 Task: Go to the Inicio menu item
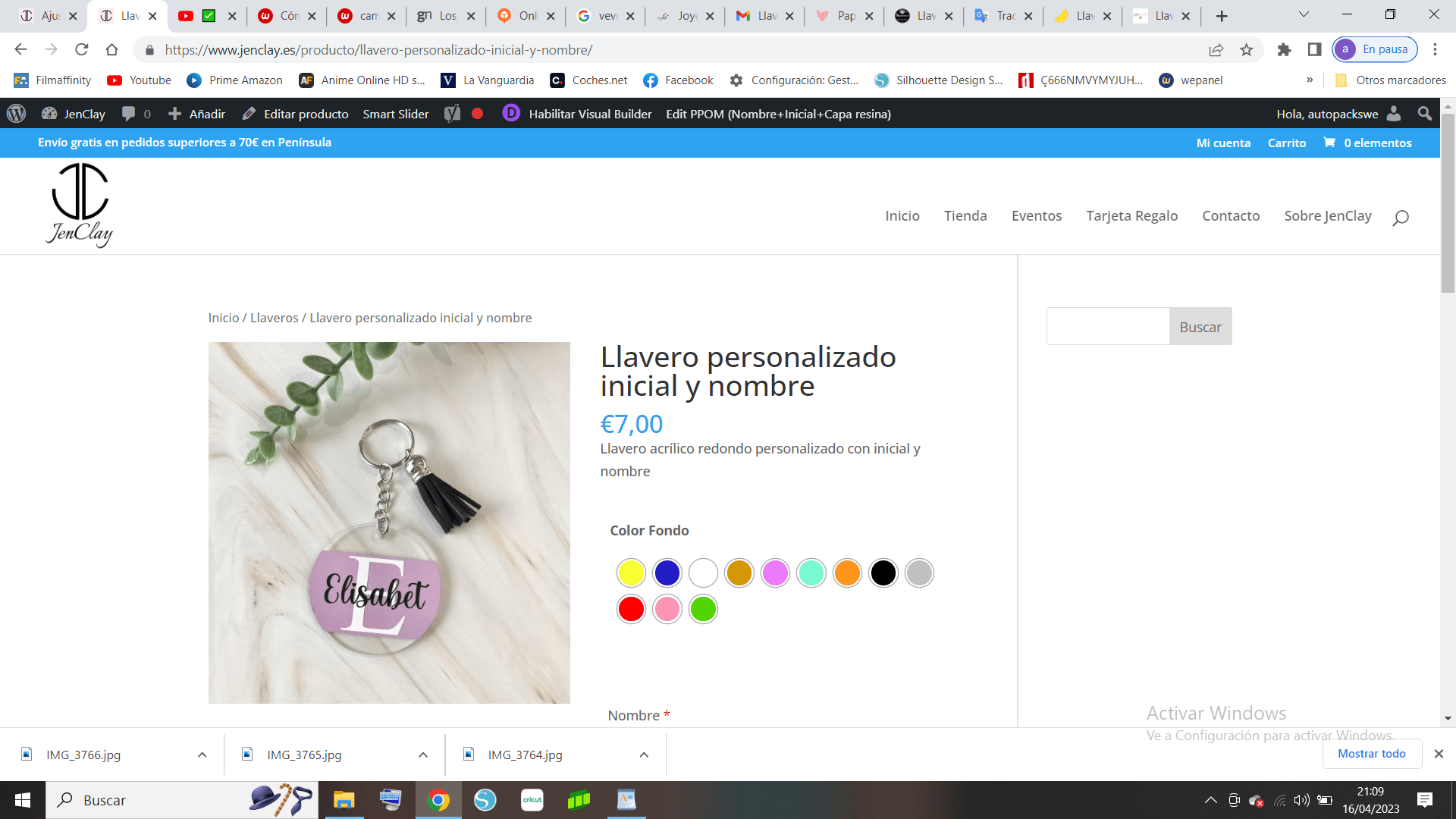(x=902, y=216)
